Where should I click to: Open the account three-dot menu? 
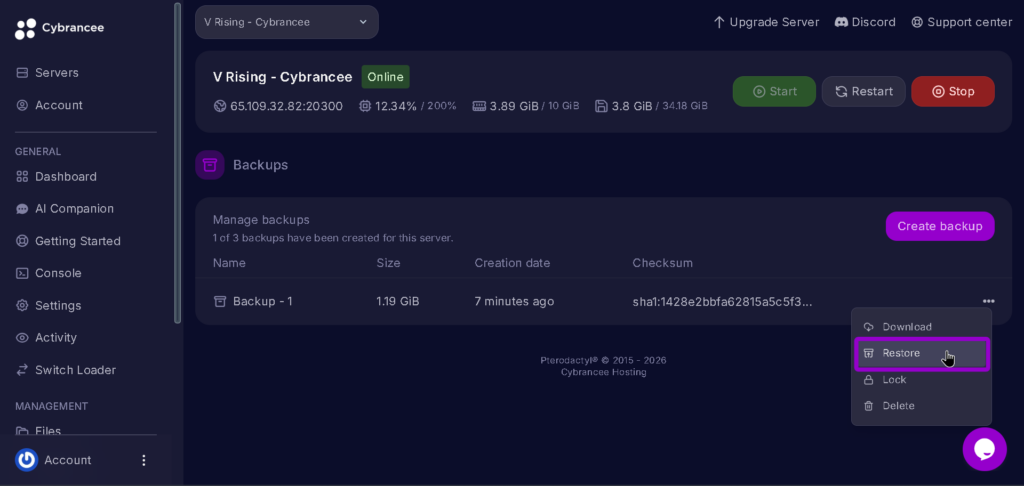click(x=144, y=460)
